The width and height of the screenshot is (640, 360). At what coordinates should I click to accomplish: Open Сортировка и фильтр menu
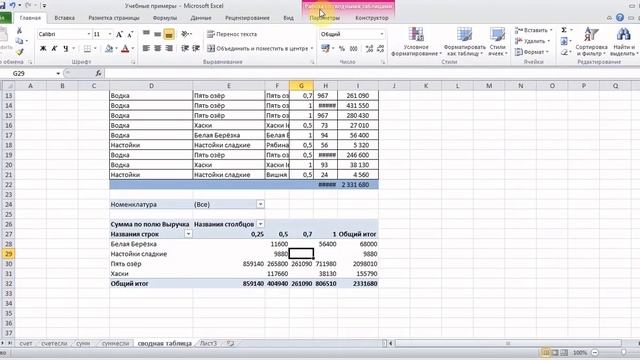pyautogui.click(x=591, y=42)
